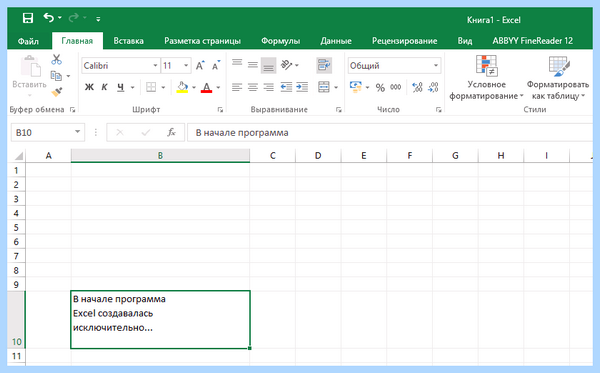Viewport: 600px width, 373px height.
Task: Apply percent style format
Action: coord(380,88)
